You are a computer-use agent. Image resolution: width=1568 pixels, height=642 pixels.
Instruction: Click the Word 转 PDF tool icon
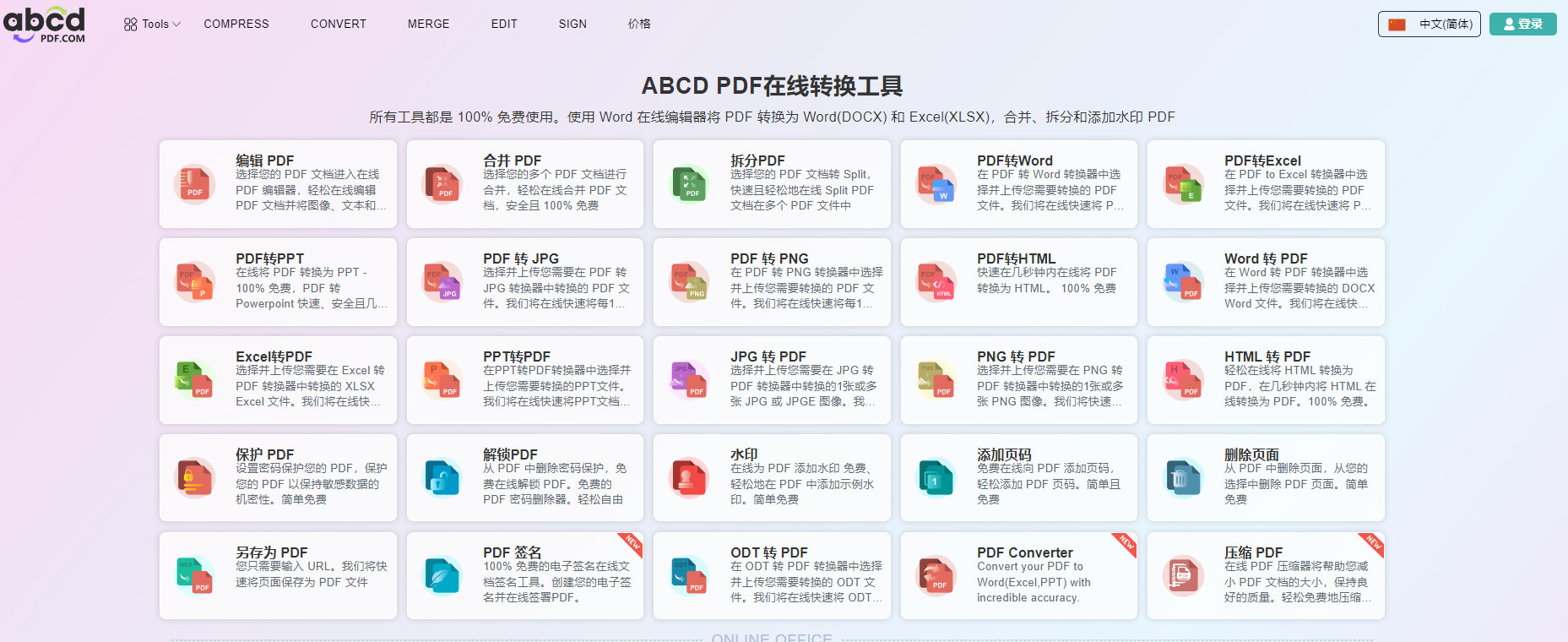point(1184,282)
